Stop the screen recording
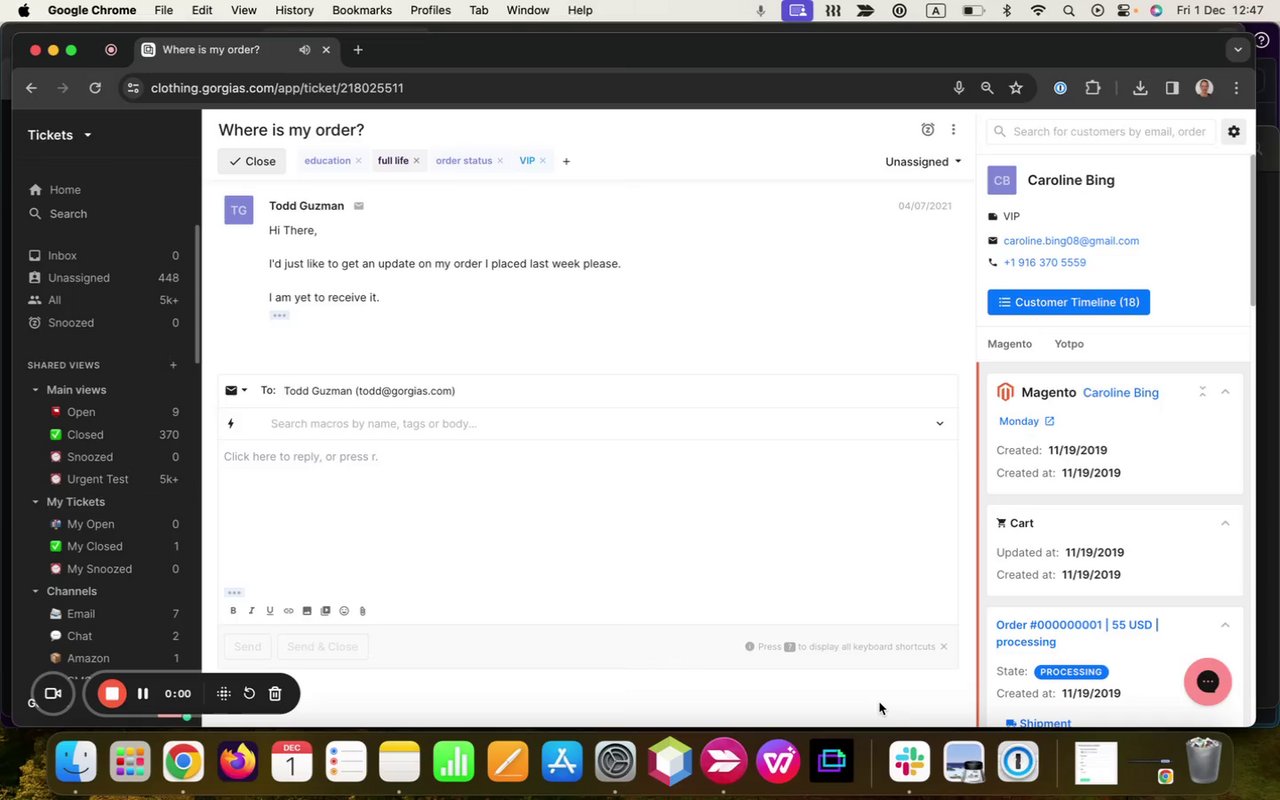1280x800 pixels. point(112,693)
